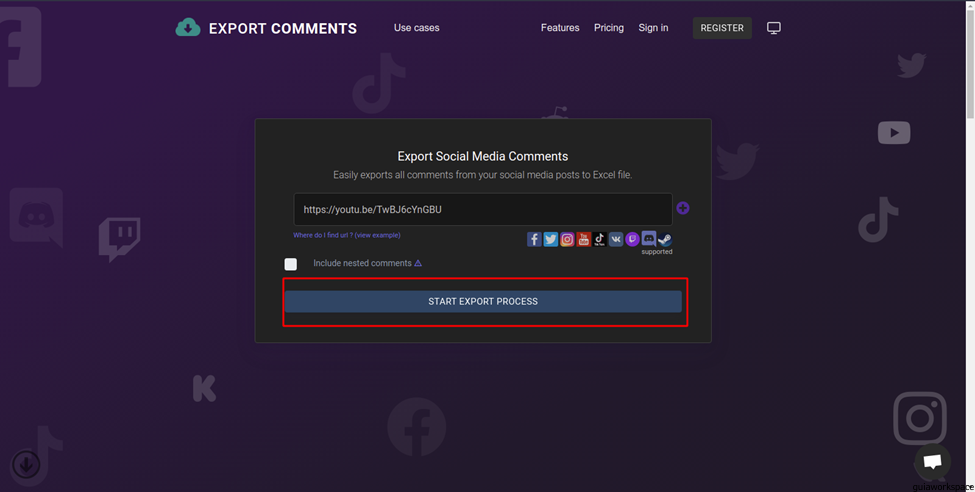Click the 'Export Social Media Comments' heading
The width and height of the screenshot is (975, 492).
483,156
